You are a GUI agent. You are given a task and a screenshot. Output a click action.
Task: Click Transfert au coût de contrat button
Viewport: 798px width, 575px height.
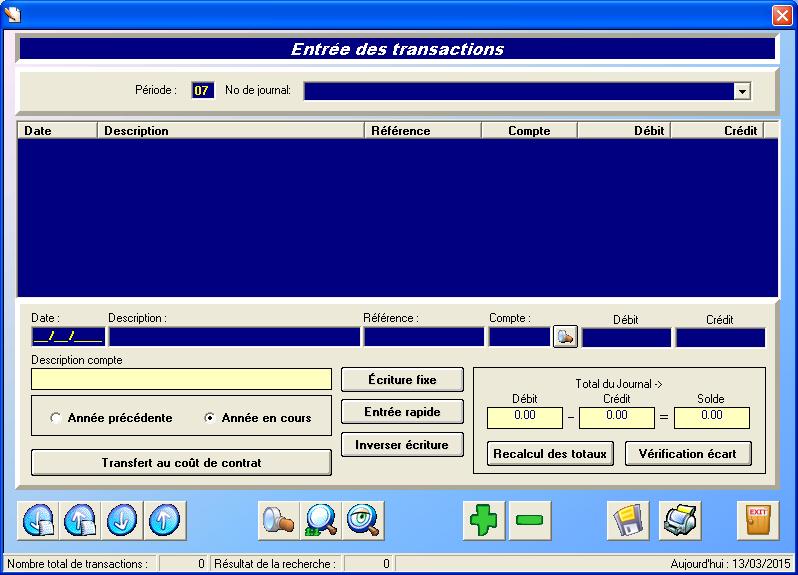181,463
